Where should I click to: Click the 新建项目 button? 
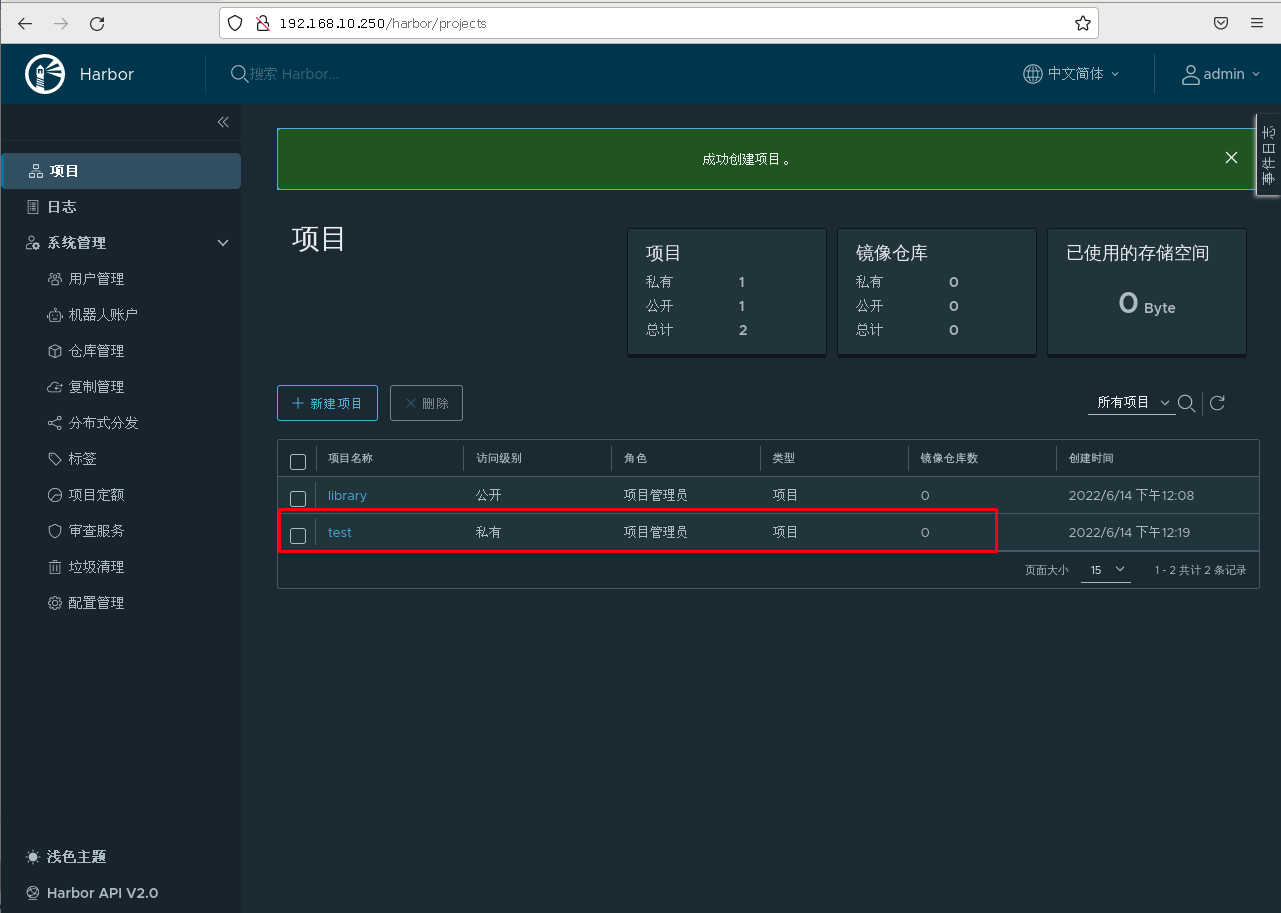pos(327,403)
